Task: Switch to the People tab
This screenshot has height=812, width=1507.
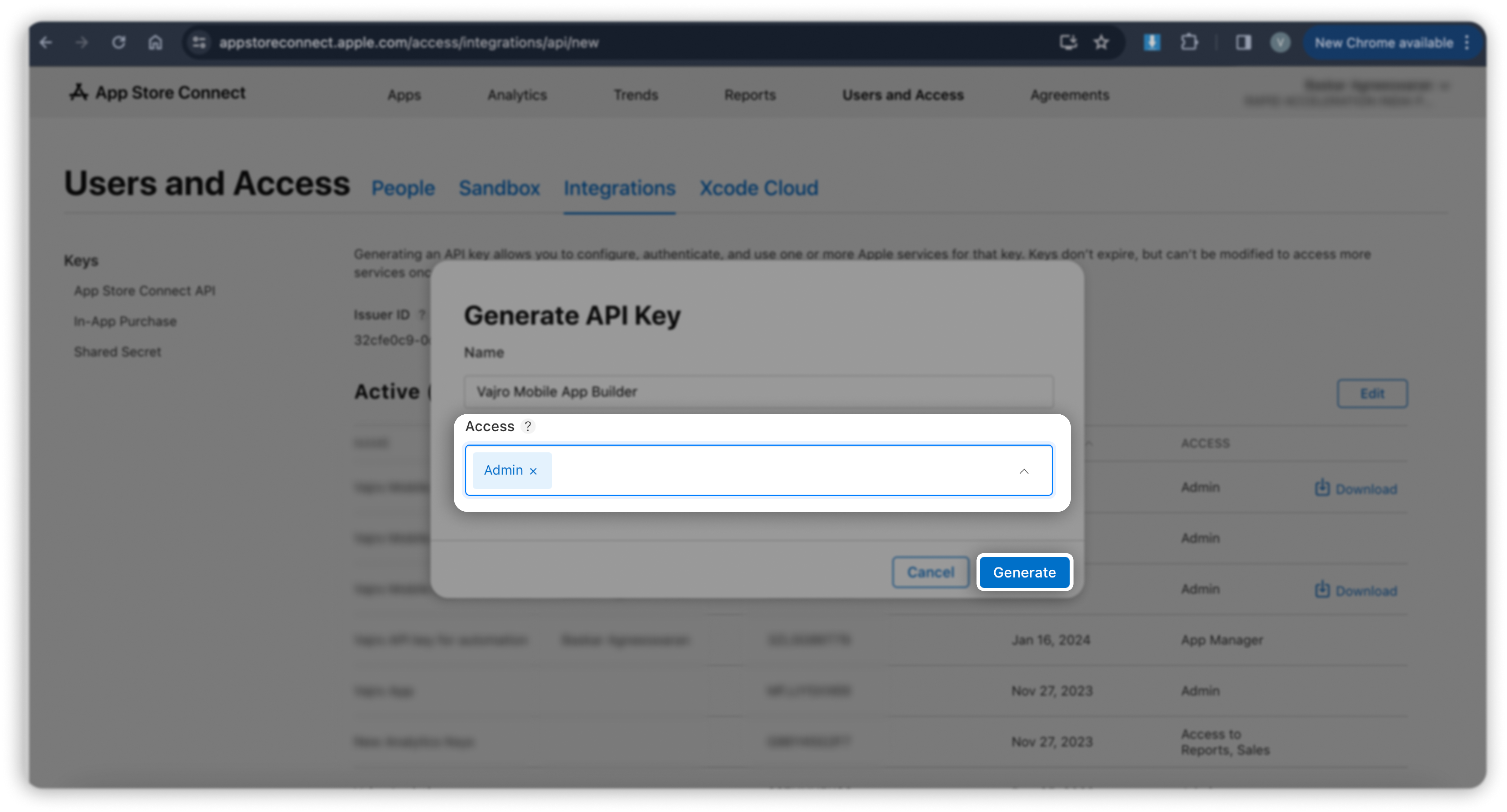Action: point(403,188)
